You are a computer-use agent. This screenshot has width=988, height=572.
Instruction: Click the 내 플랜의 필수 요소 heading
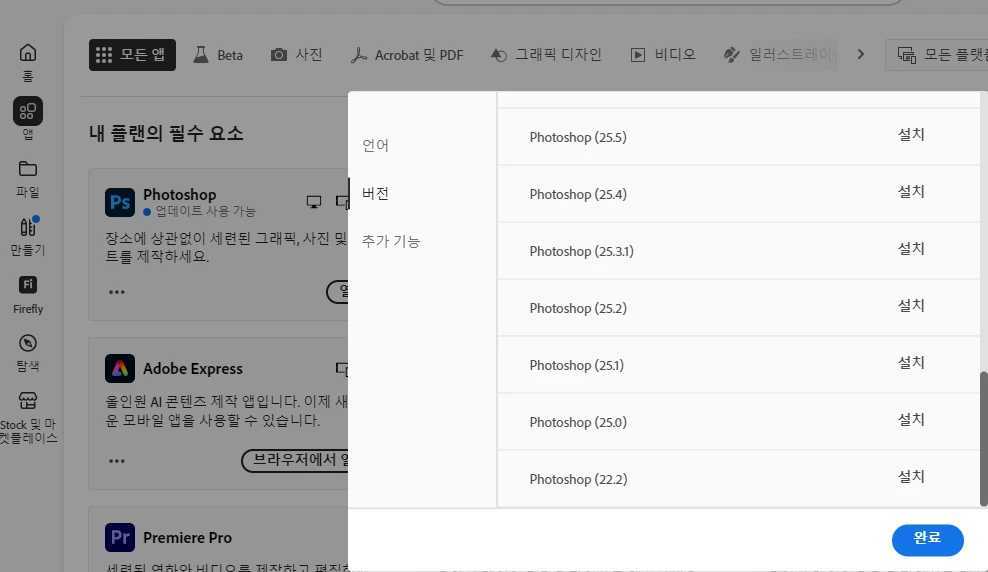coord(166,134)
